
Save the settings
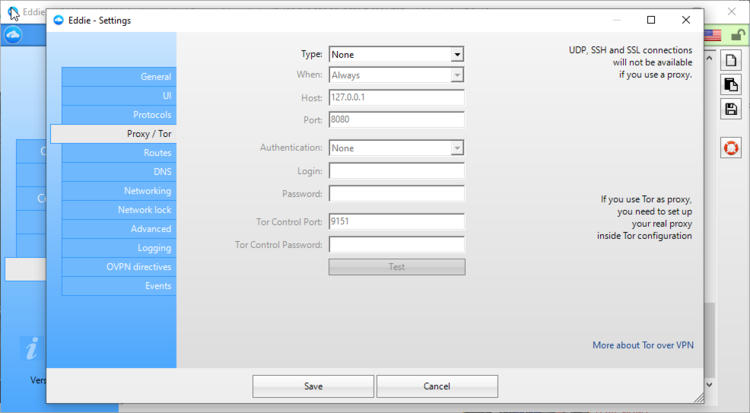click(313, 386)
